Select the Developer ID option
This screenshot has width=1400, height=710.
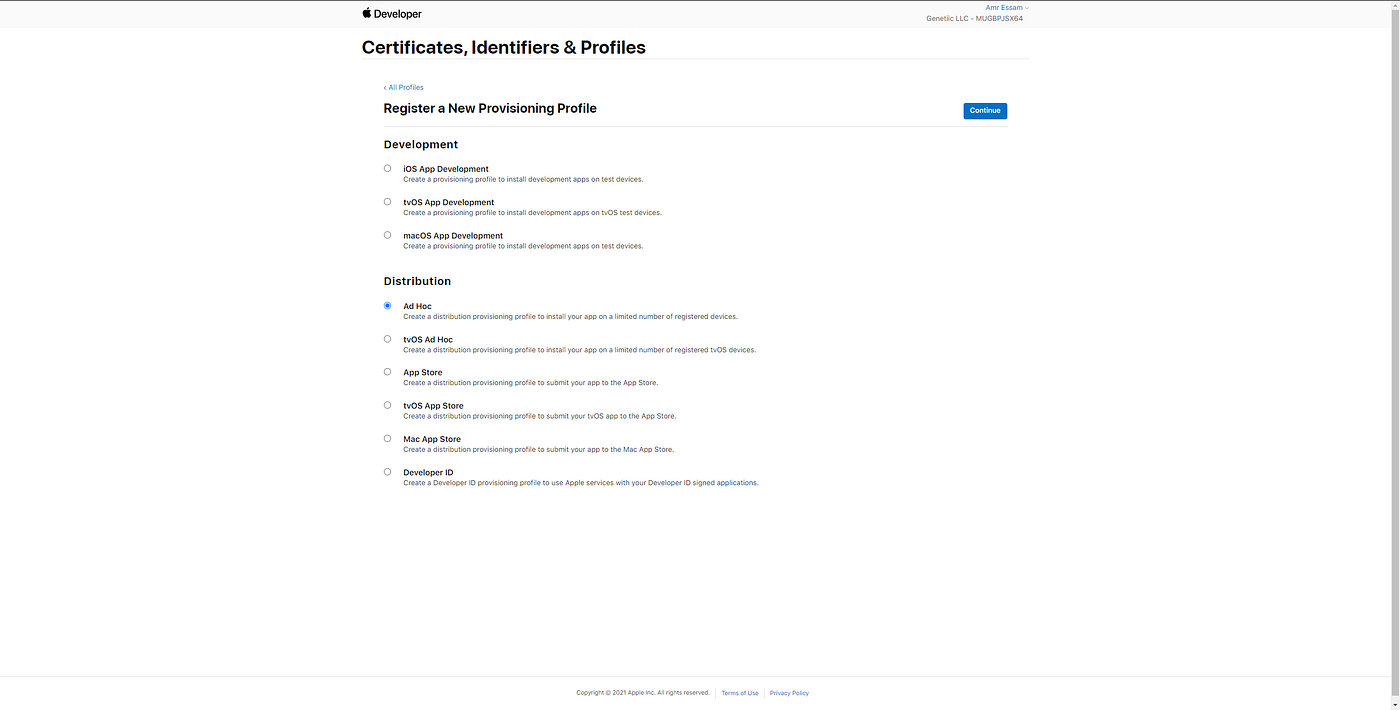coord(387,471)
